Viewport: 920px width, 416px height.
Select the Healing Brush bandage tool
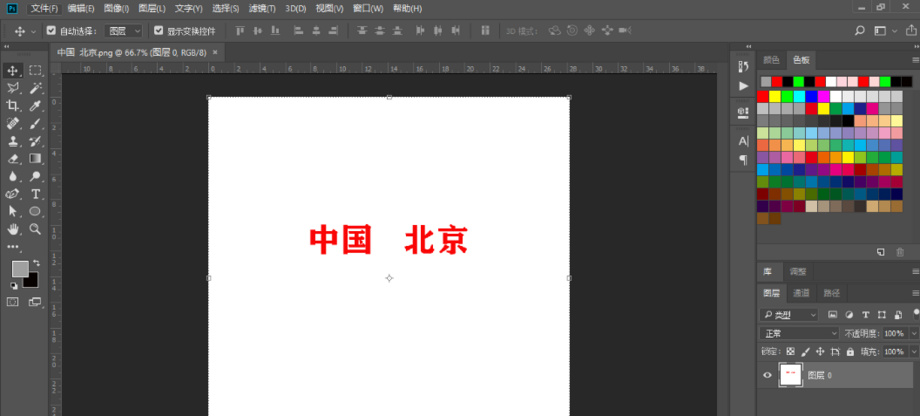(13, 123)
